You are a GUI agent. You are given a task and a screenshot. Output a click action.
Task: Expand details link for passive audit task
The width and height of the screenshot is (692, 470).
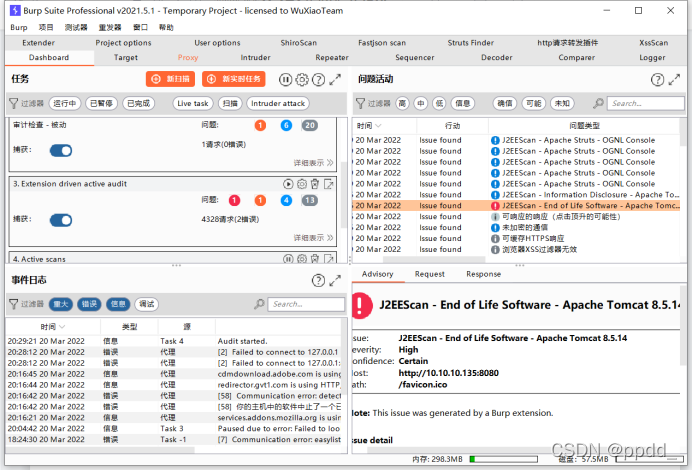(x=313, y=163)
